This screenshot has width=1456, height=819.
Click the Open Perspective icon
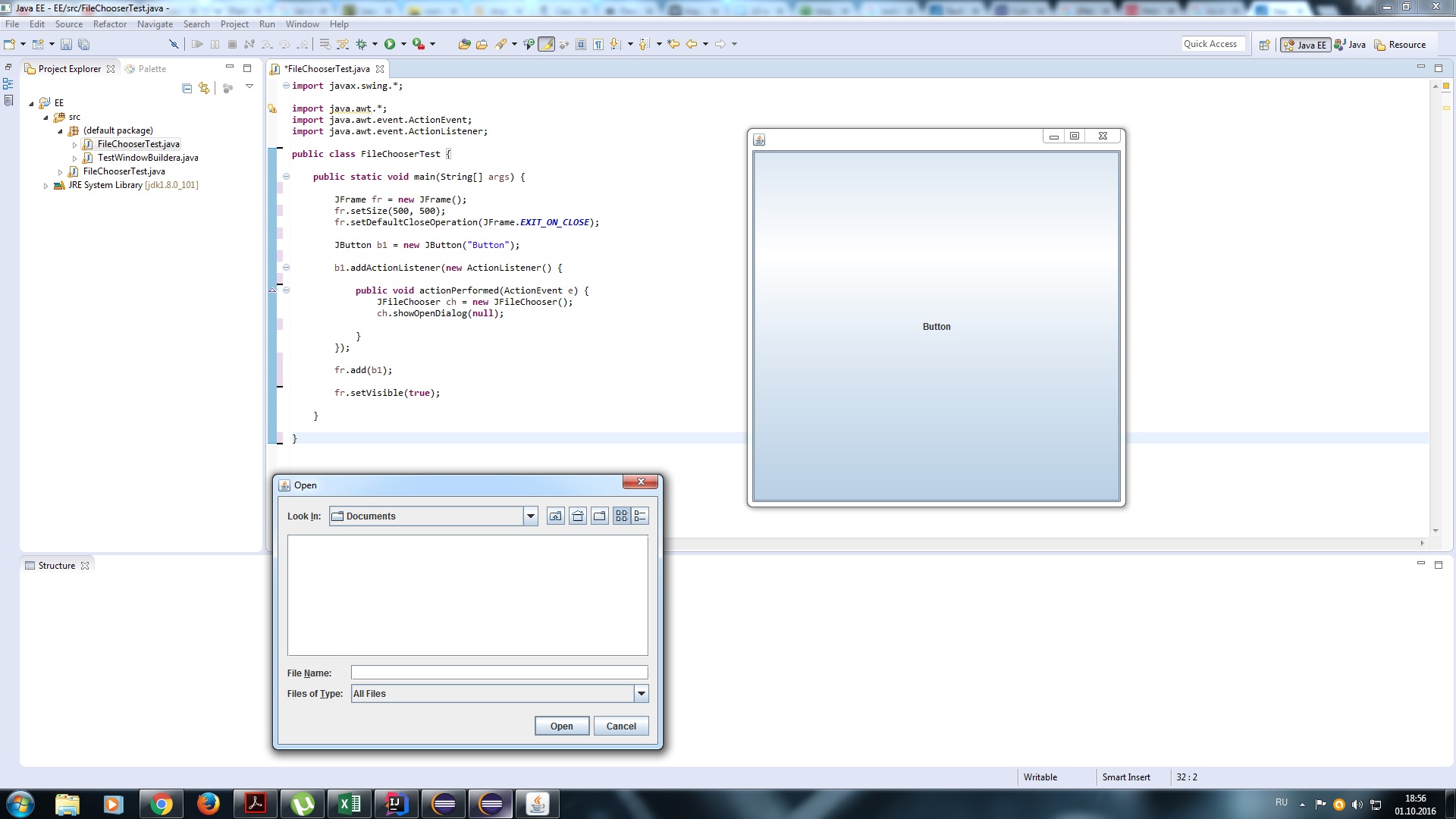[1264, 45]
